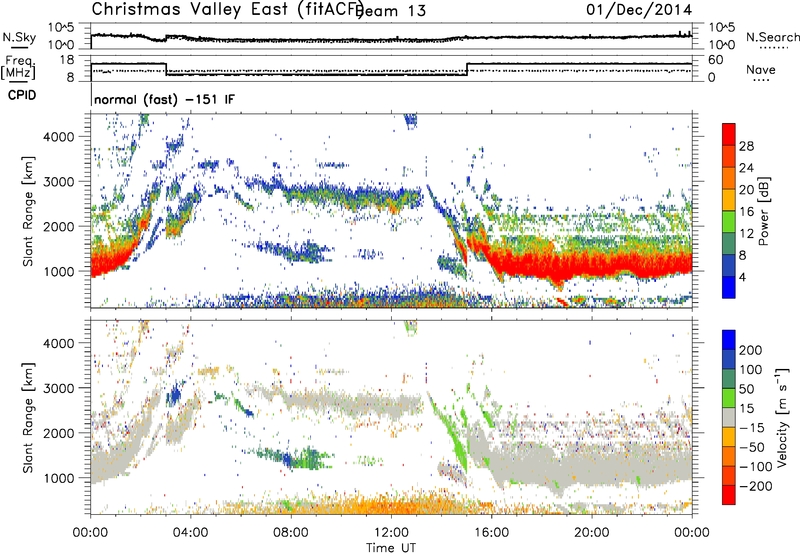Click the dotted line sample under Nave

[x=761, y=81]
